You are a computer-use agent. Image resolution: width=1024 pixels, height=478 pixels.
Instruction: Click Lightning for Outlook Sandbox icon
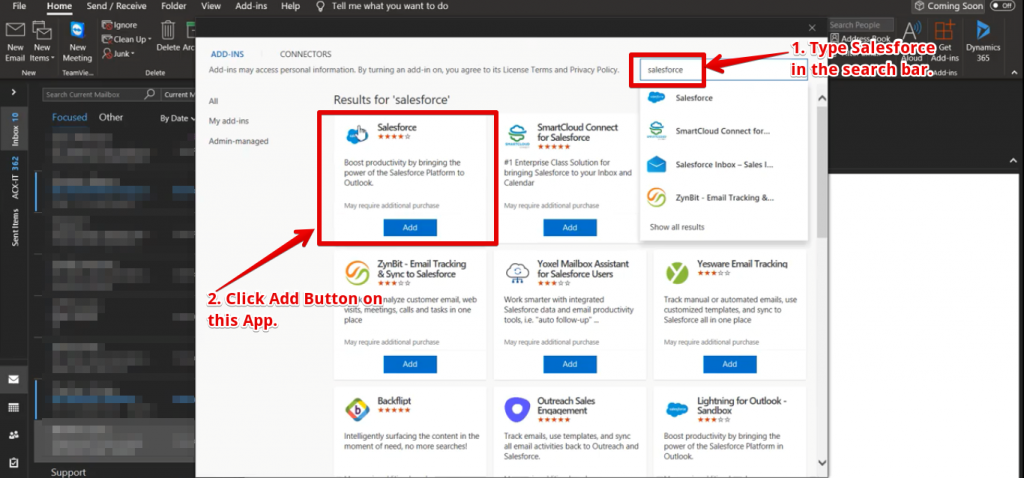click(x=677, y=409)
